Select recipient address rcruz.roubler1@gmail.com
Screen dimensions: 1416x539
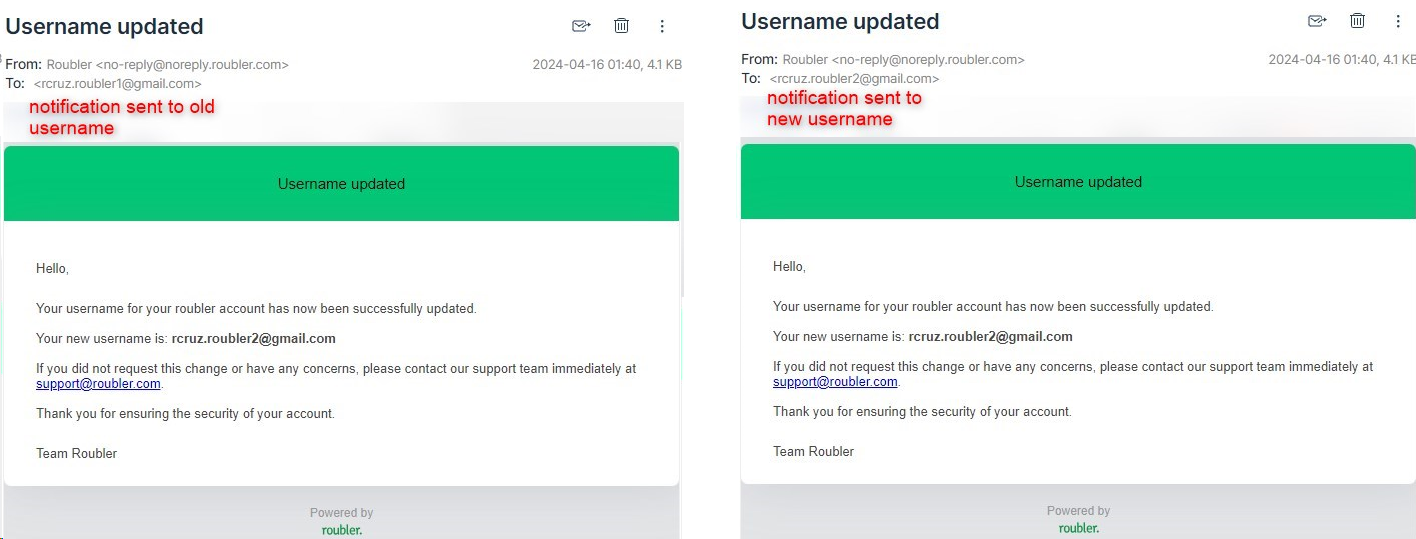pyautogui.click(x=118, y=84)
